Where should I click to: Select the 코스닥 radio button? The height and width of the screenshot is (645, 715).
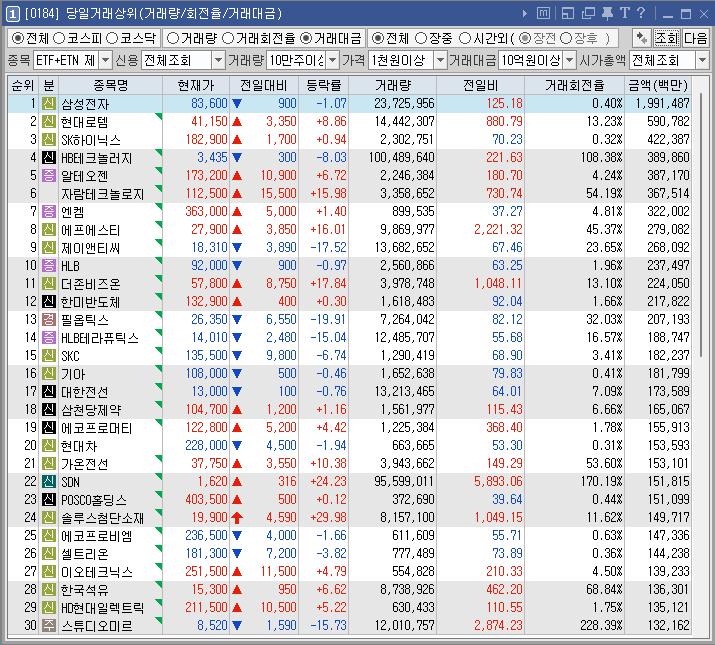coord(112,38)
